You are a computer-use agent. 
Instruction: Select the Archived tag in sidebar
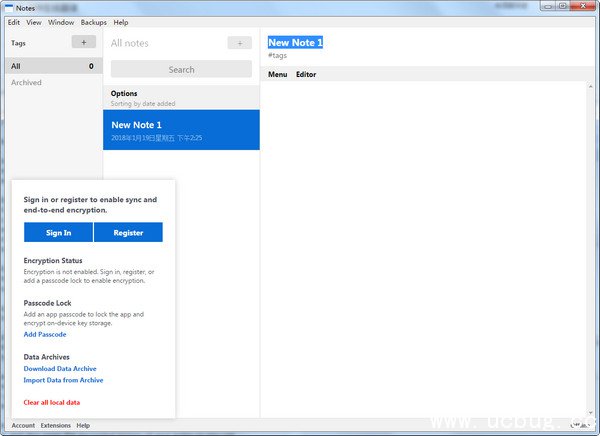pos(26,83)
